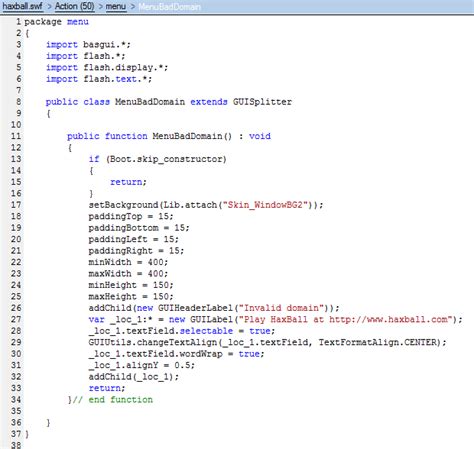Click the 'maxWidth = 400;' line

tap(128, 274)
